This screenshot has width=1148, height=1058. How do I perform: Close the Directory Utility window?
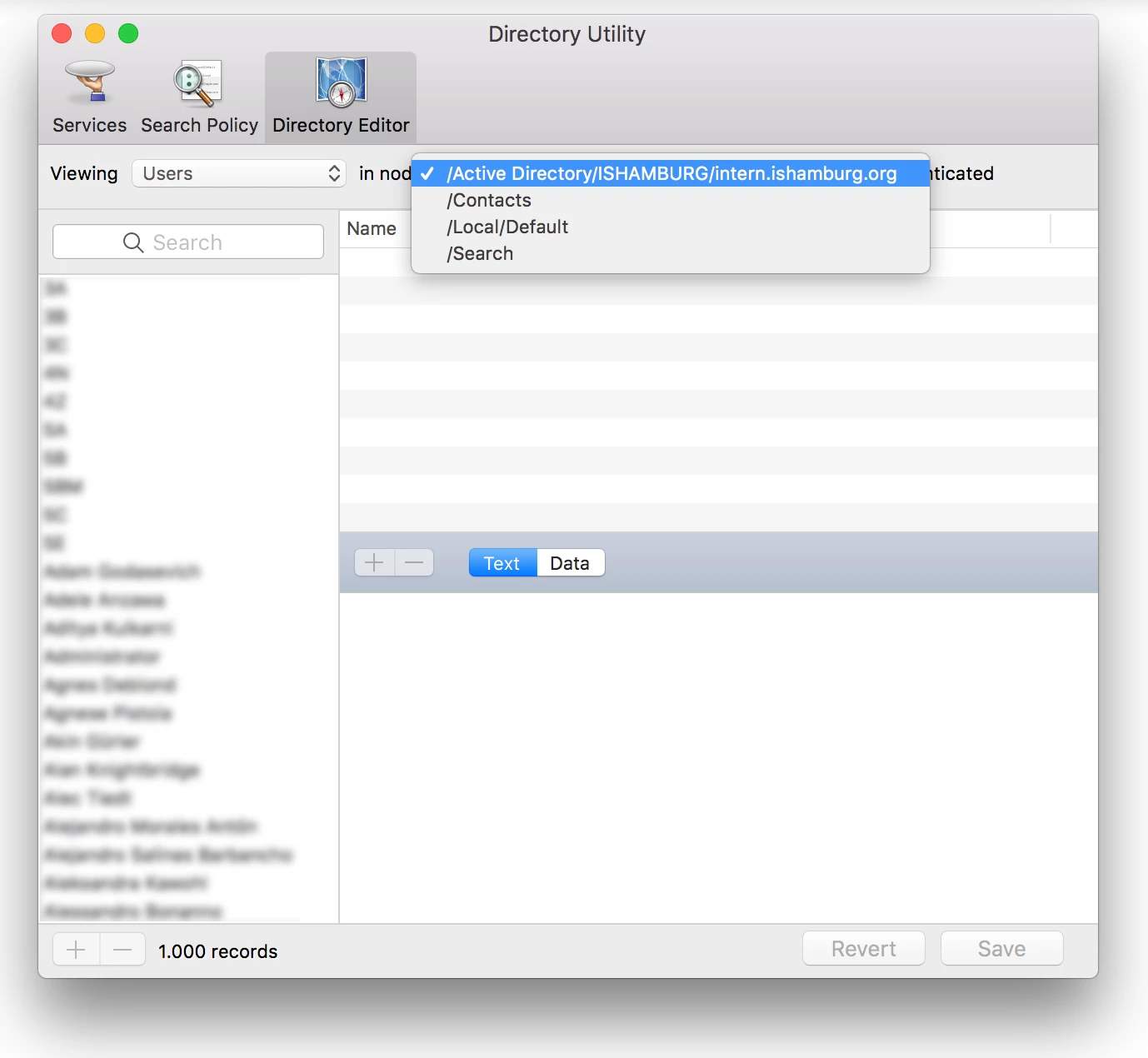click(x=62, y=33)
